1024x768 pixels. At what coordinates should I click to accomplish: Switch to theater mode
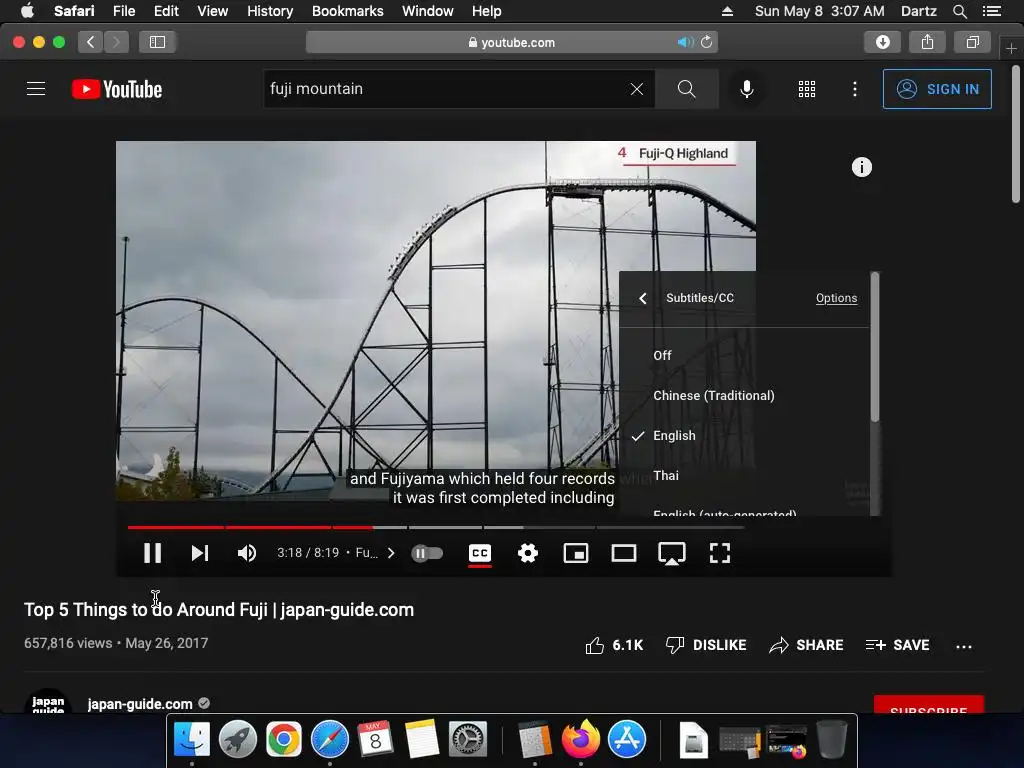pyautogui.click(x=624, y=553)
